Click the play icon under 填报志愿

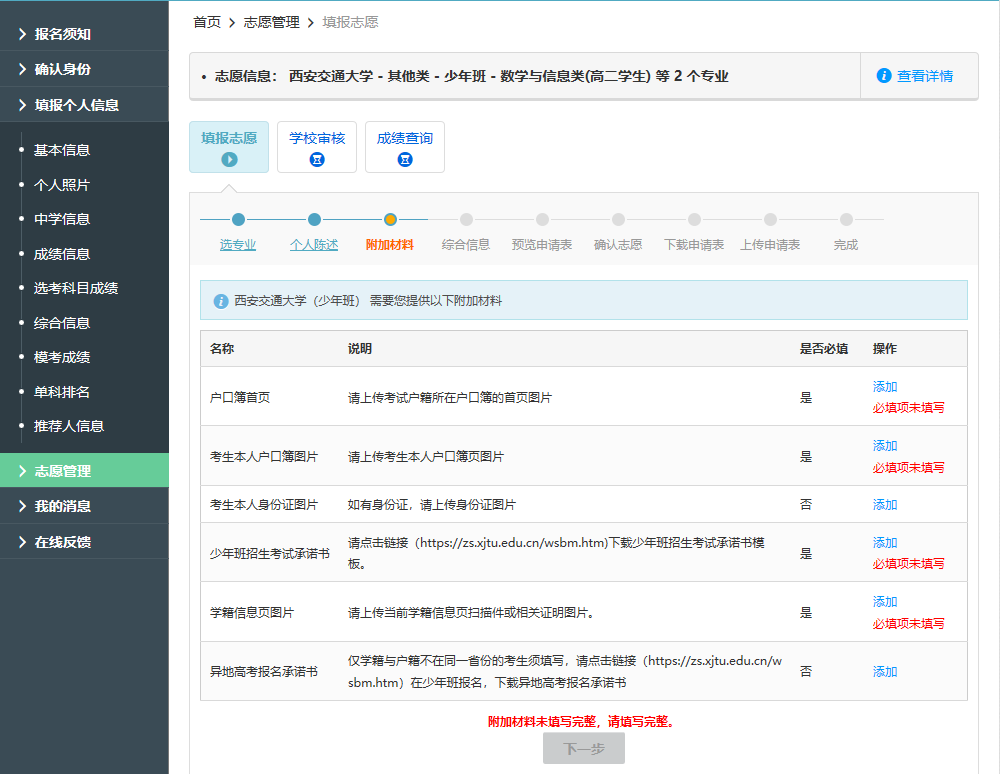(229, 159)
